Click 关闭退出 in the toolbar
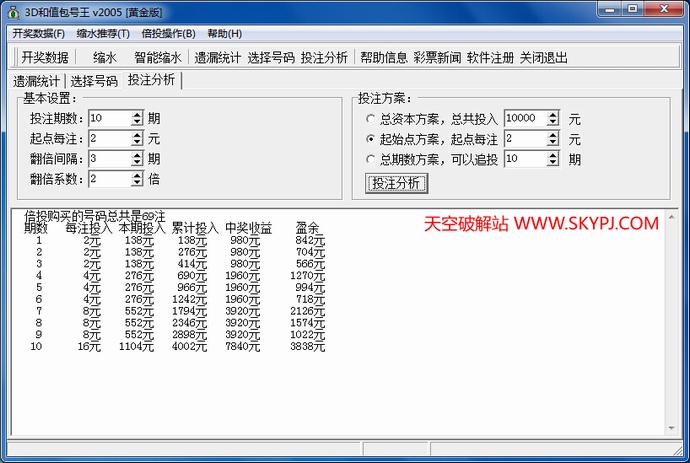690x463 pixels. (x=544, y=57)
